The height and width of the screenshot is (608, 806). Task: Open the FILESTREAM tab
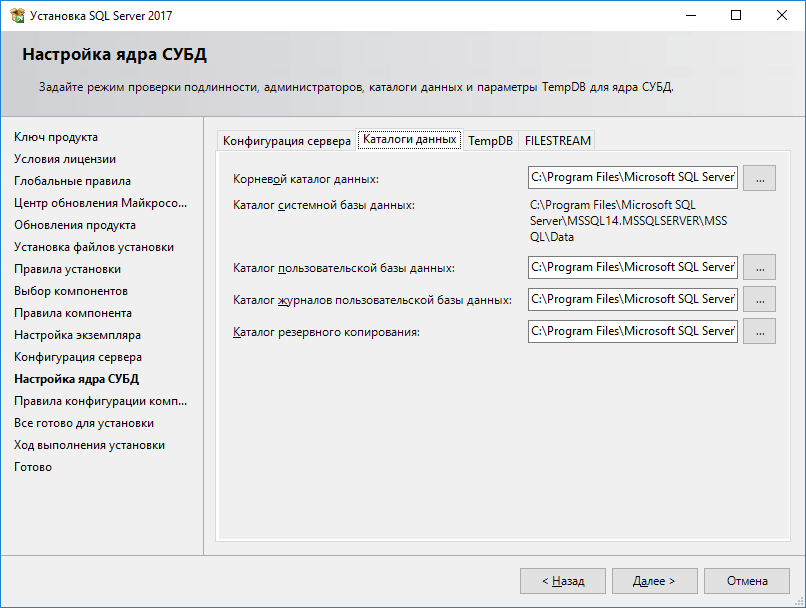(557, 141)
